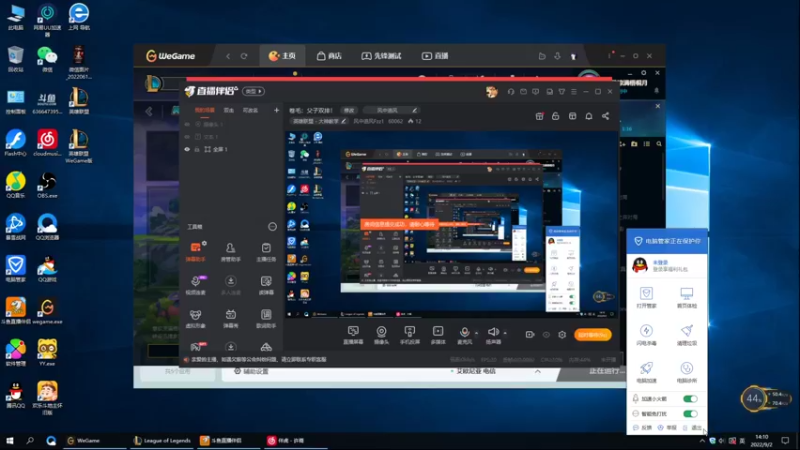Viewport: 800px width, 450px height.
Task: Open hamburger menu in streaming app title bar
Action: (574, 92)
